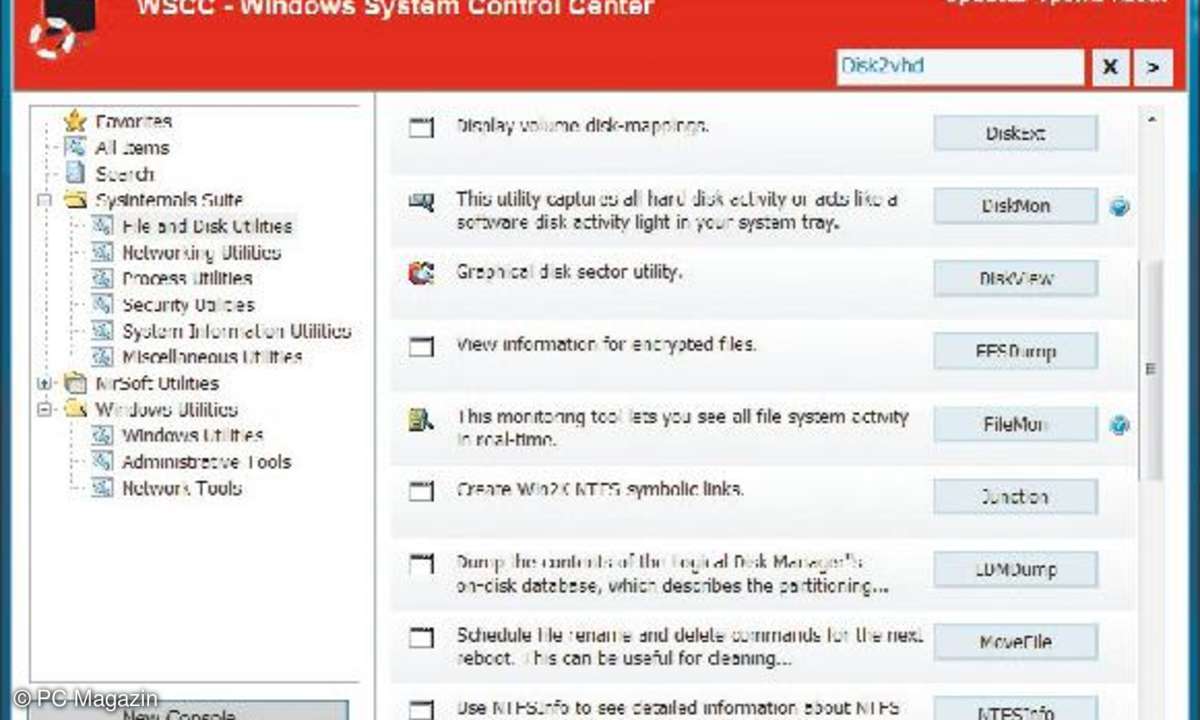Viewport: 1200px width, 720px height.
Task: Open Network Tools in the tree
Action: pyautogui.click(x=182, y=488)
